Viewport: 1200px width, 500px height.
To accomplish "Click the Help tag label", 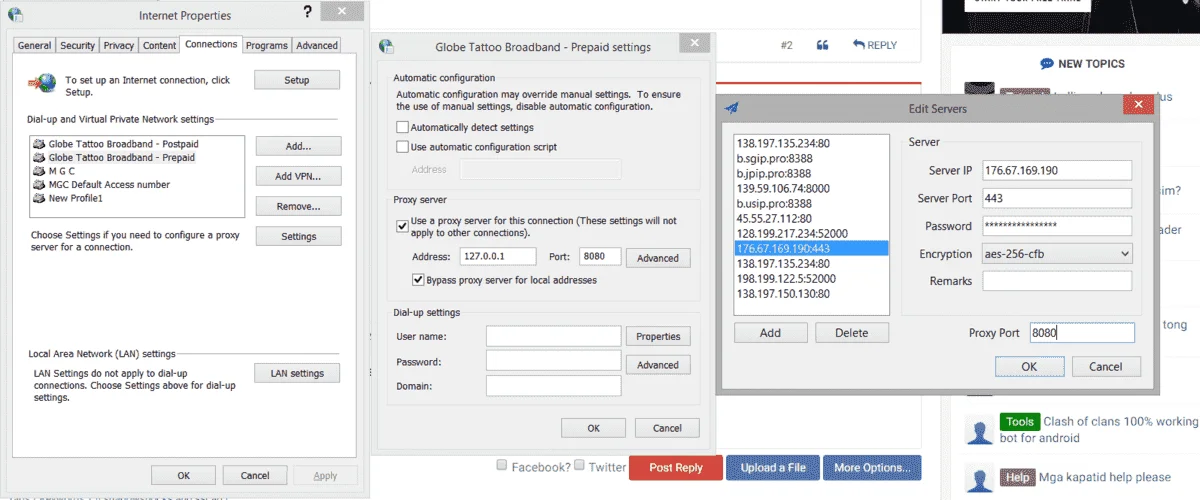I will click(1017, 477).
